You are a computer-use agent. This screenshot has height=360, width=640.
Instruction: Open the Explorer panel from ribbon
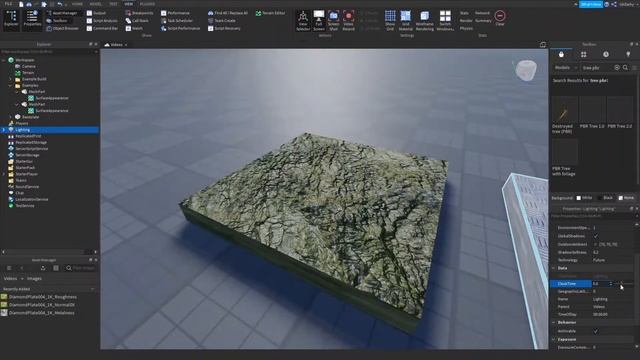11,20
